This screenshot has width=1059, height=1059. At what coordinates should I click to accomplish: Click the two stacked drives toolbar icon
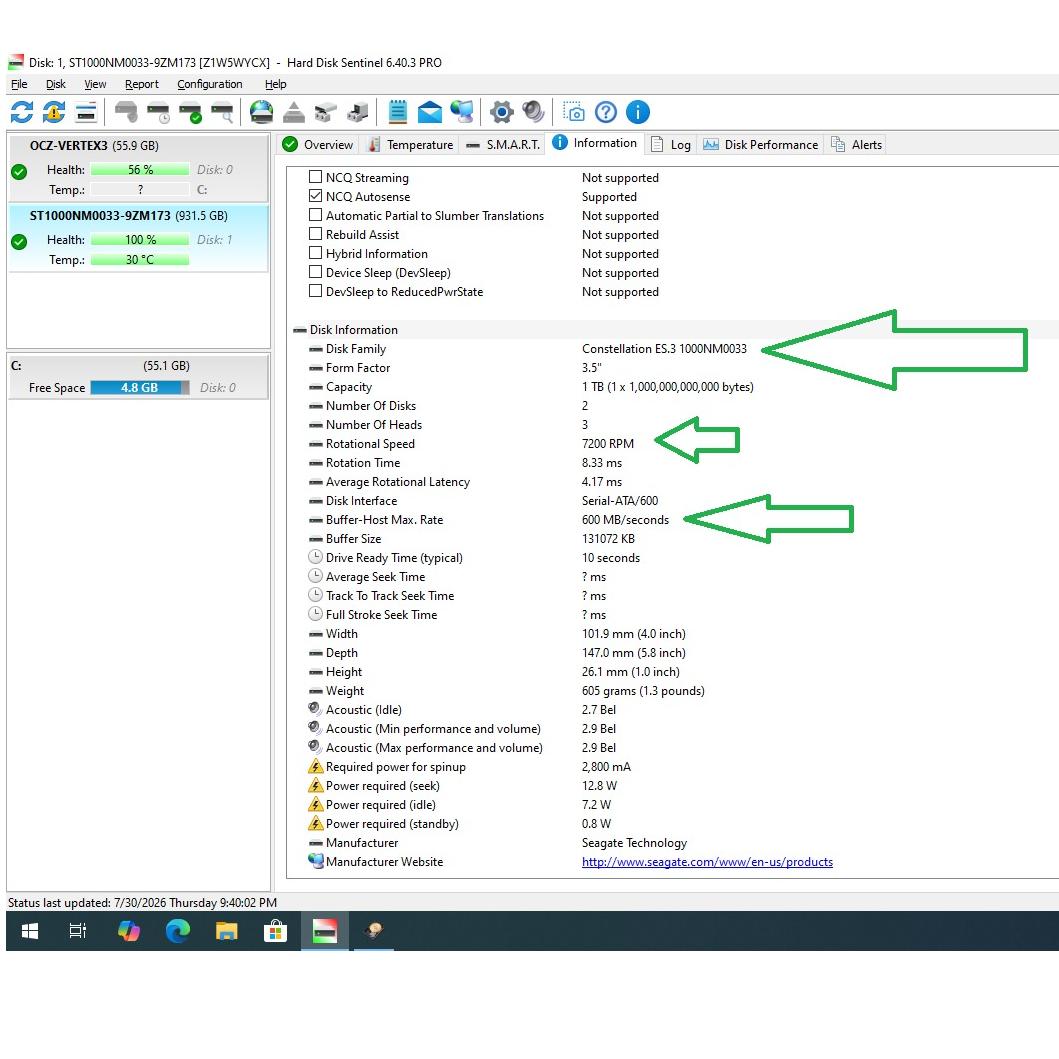point(326,112)
